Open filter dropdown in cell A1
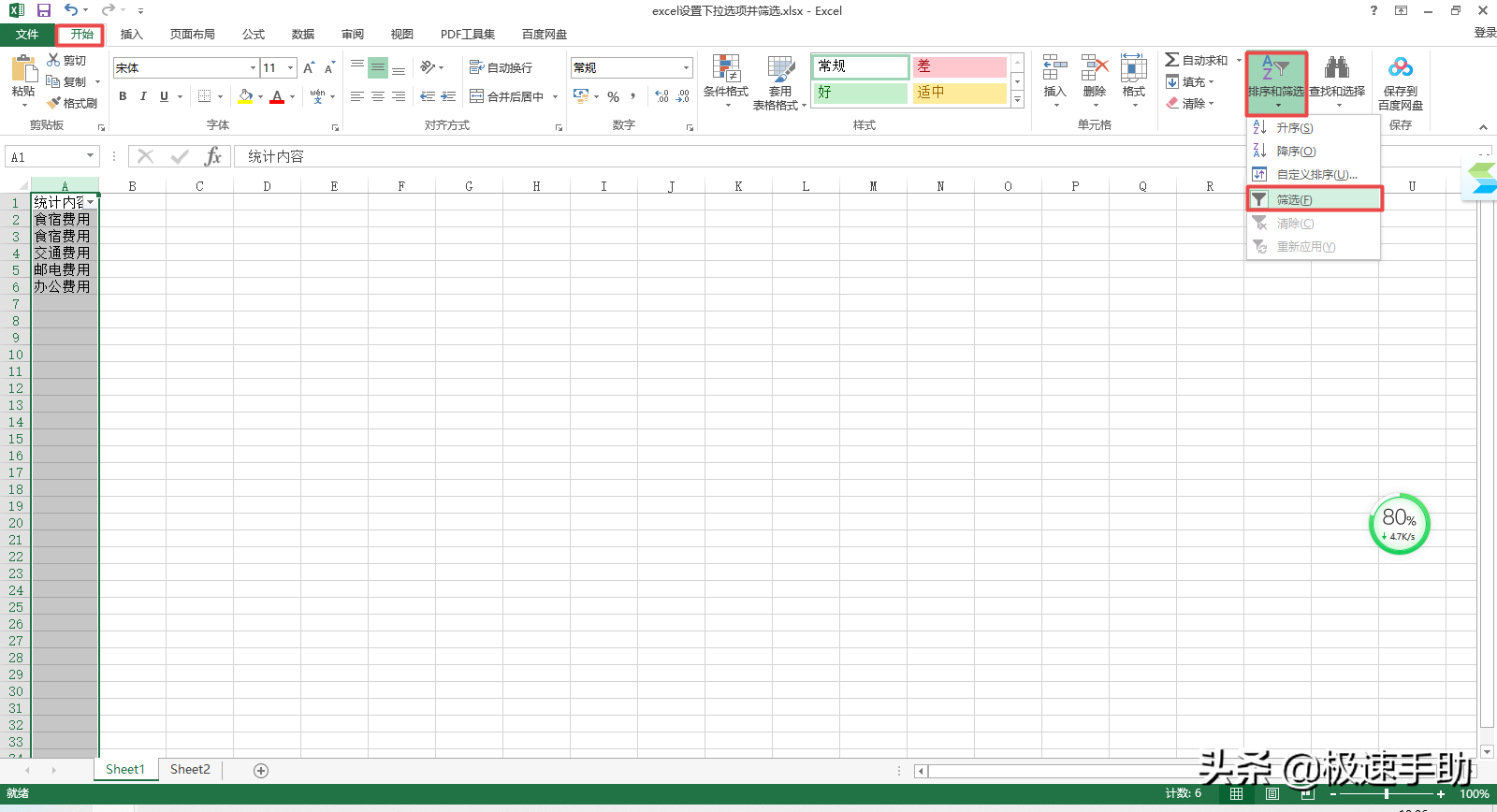Viewport: 1497px width, 812px height. [x=91, y=202]
